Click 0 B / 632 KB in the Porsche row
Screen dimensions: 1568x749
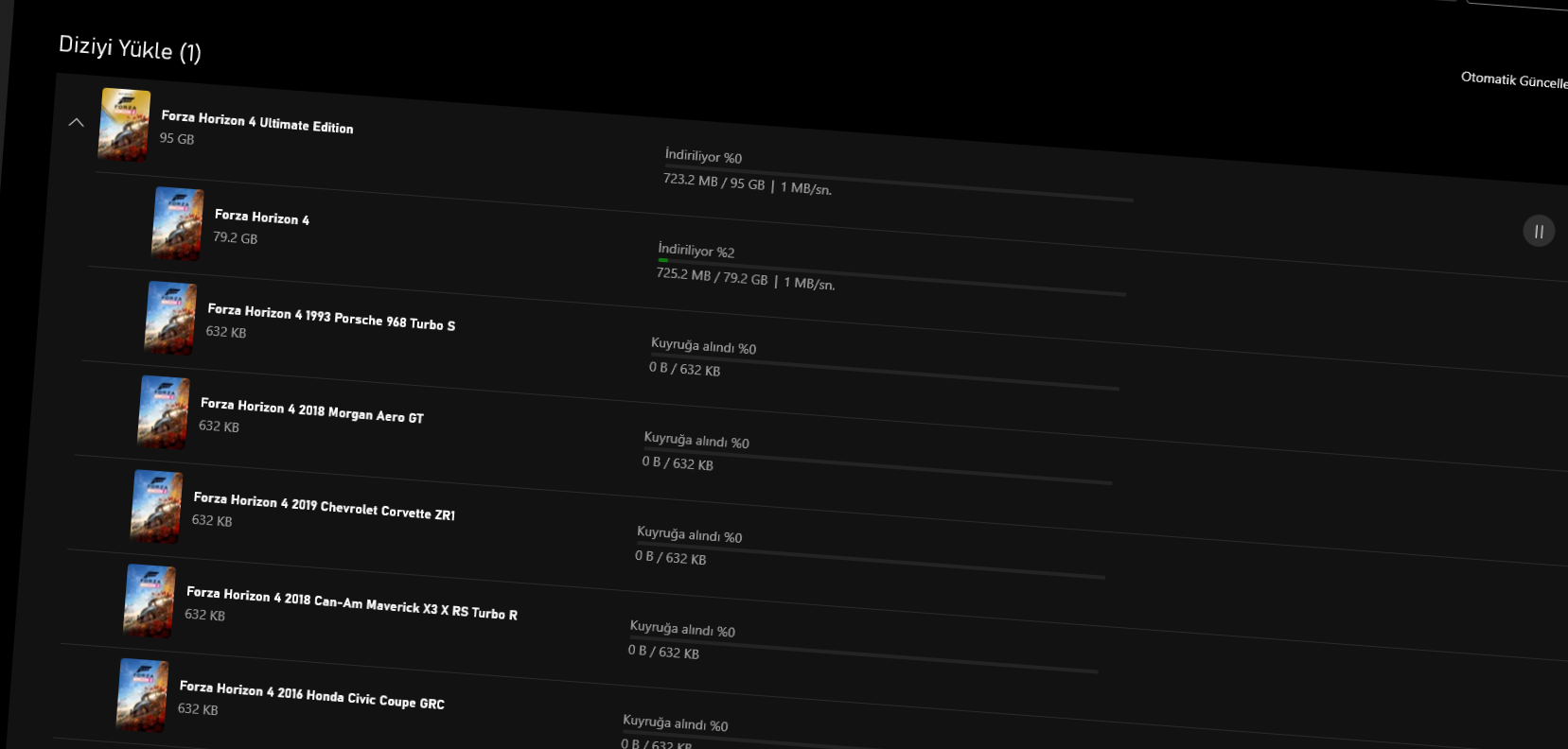click(685, 369)
